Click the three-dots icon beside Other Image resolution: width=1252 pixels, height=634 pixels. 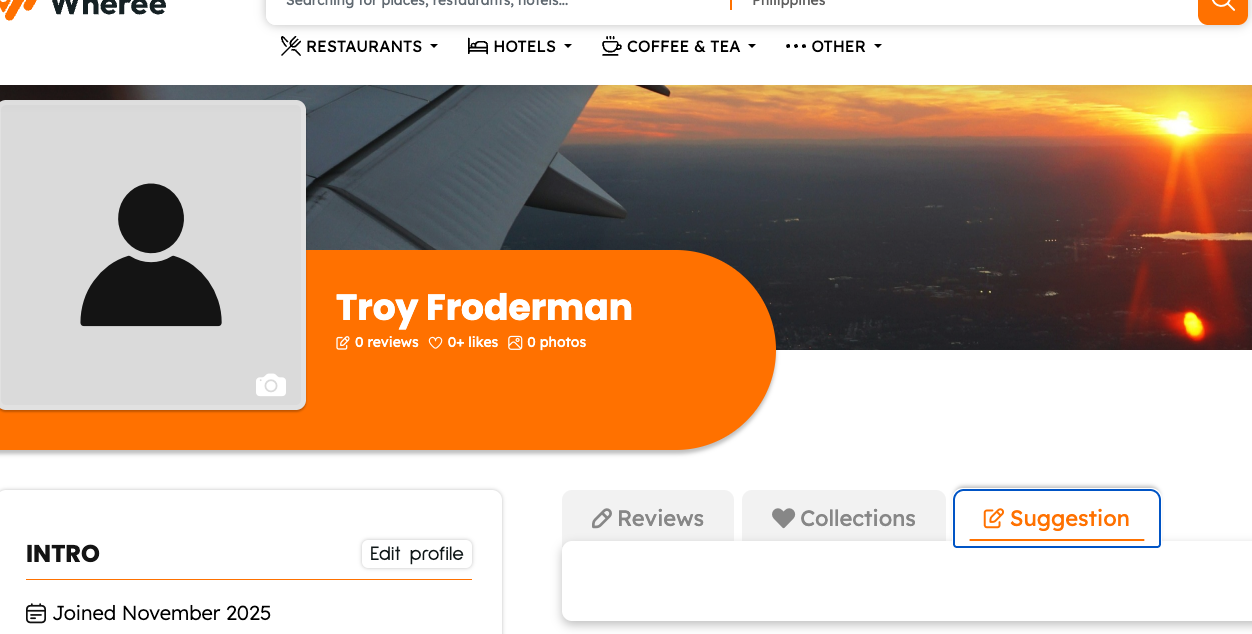(x=796, y=46)
